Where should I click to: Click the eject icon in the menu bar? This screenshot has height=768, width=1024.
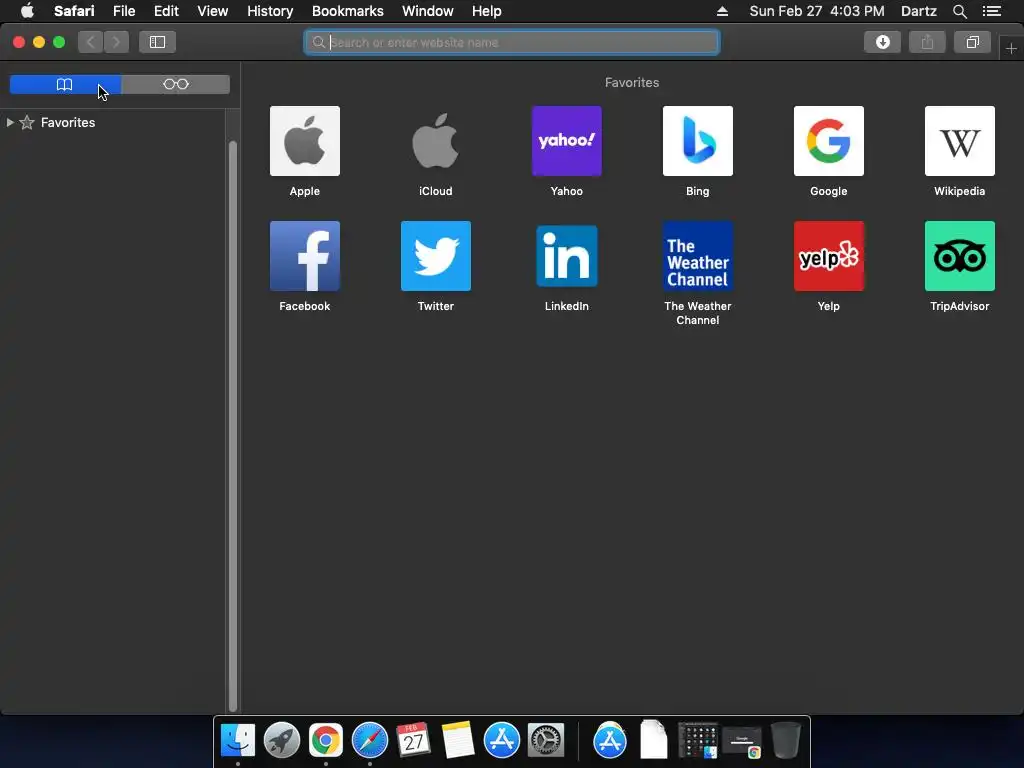pyautogui.click(x=722, y=11)
